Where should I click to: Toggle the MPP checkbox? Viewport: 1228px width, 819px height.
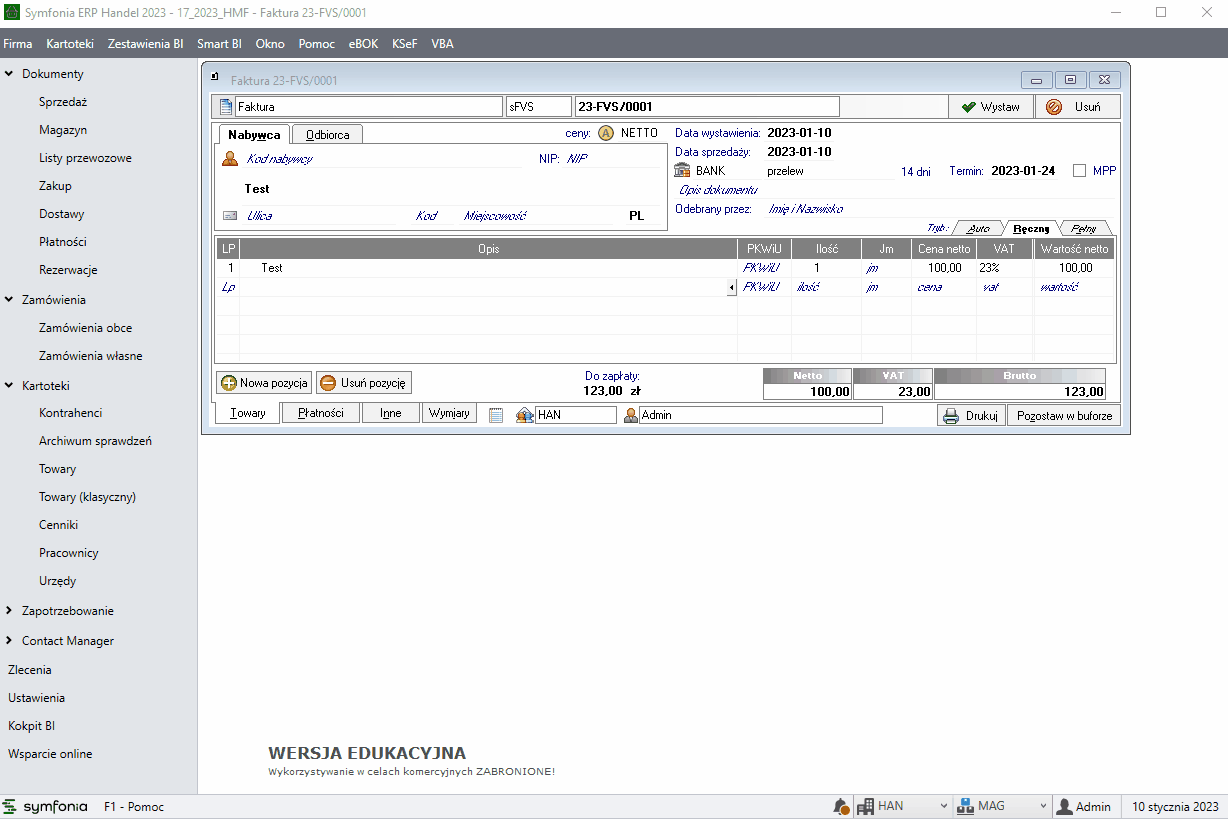pyautogui.click(x=1079, y=171)
